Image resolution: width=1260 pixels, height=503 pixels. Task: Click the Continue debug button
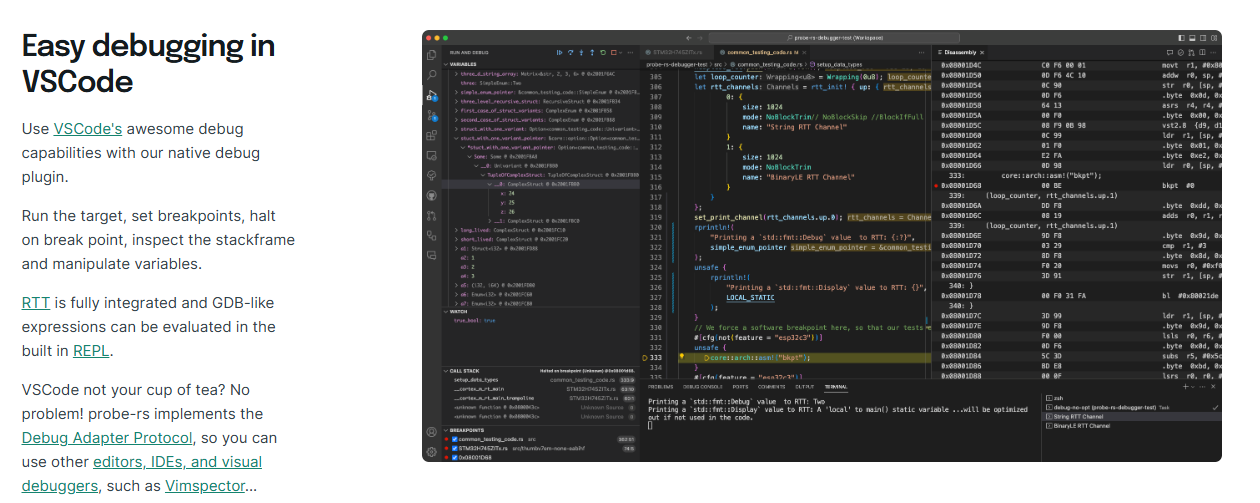pos(560,52)
